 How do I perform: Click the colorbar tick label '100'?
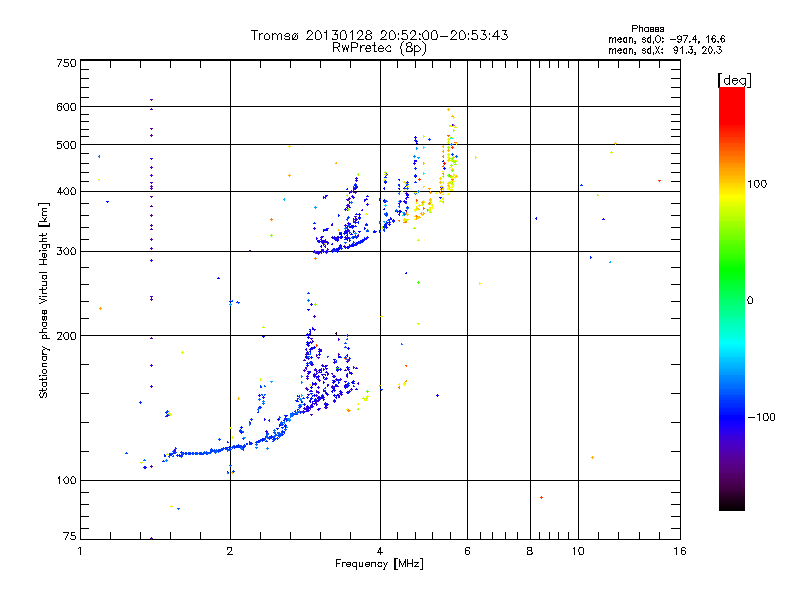coord(757,184)
